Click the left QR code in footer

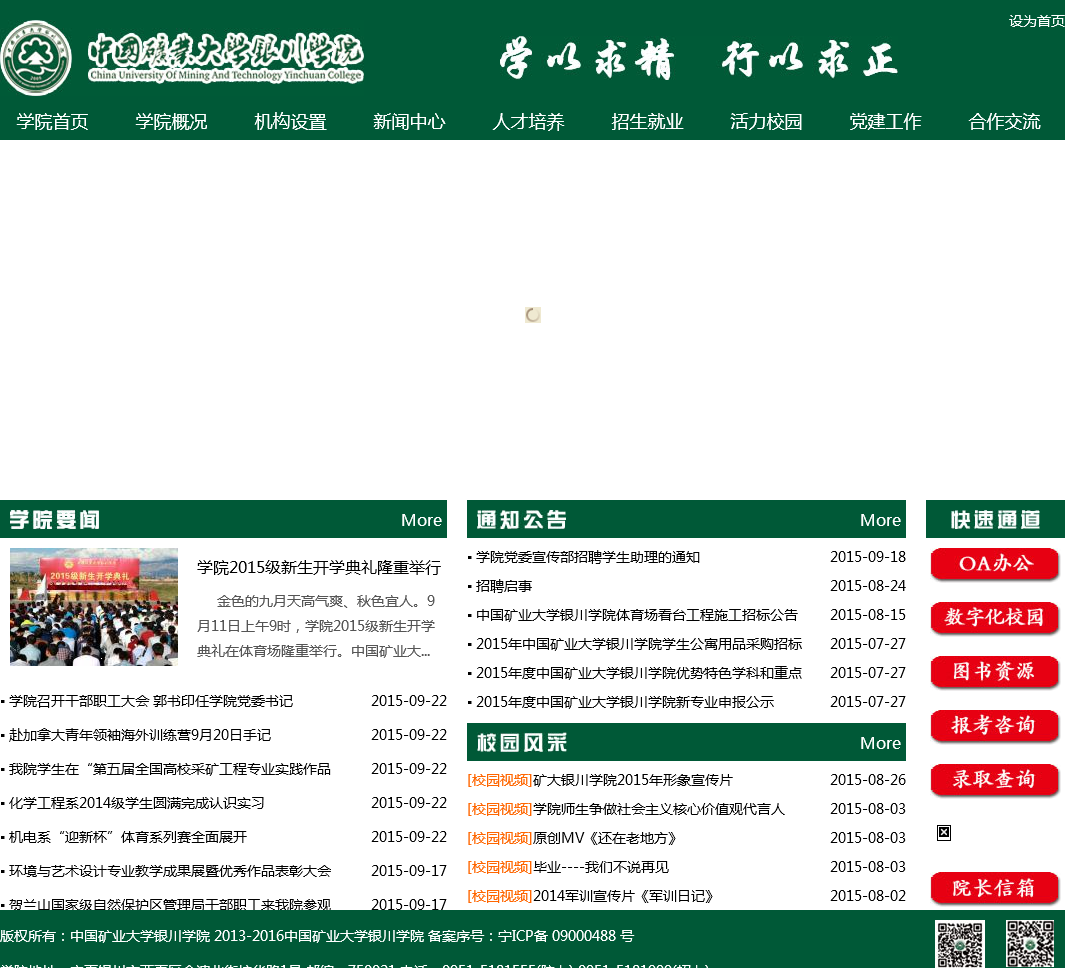[959, 944]
